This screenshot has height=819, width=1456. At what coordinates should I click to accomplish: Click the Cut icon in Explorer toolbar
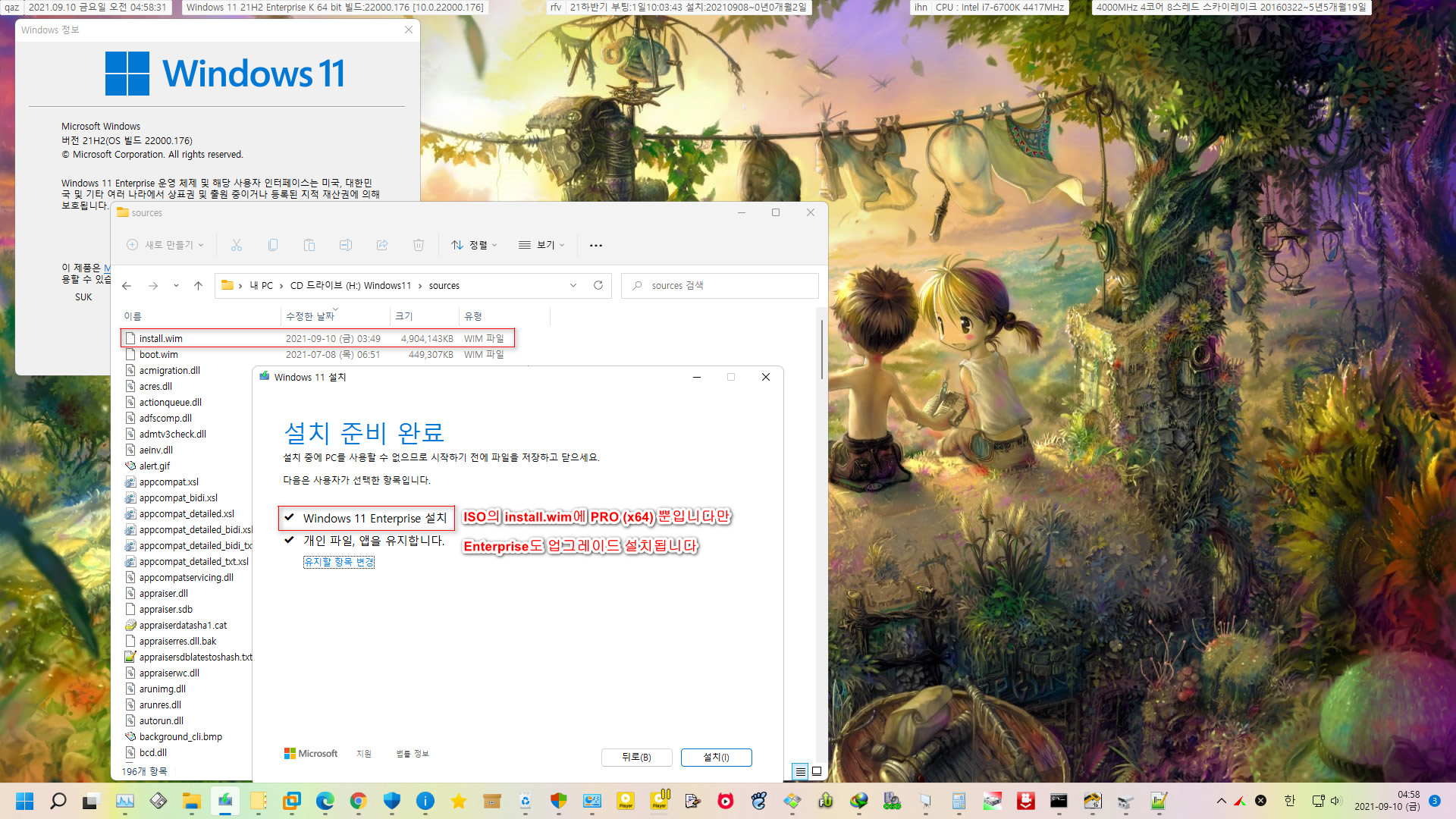237,245
